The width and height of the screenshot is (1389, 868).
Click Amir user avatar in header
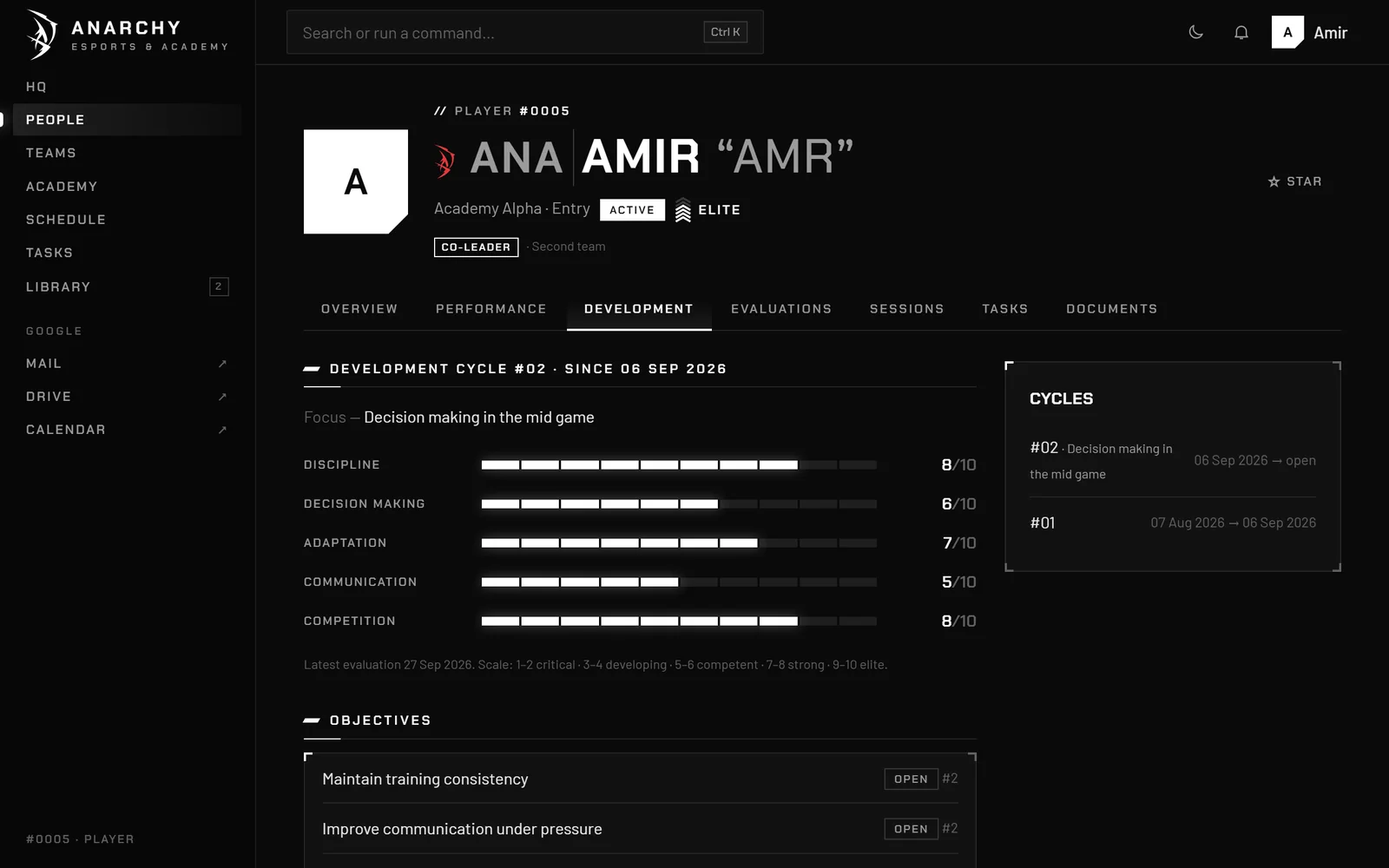(1287, 32)
